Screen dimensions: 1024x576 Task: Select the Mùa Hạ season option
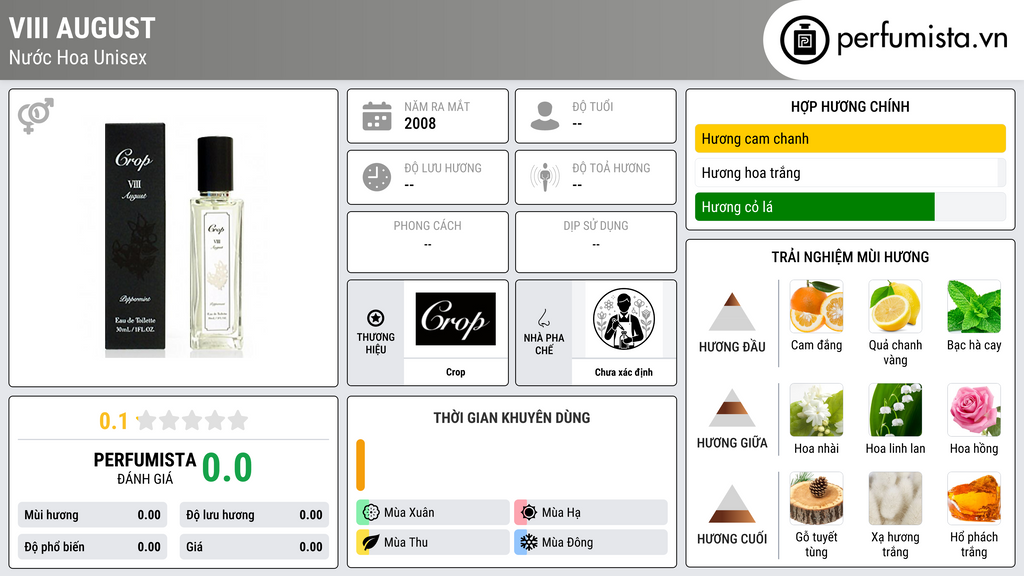[x=591, y=513]
